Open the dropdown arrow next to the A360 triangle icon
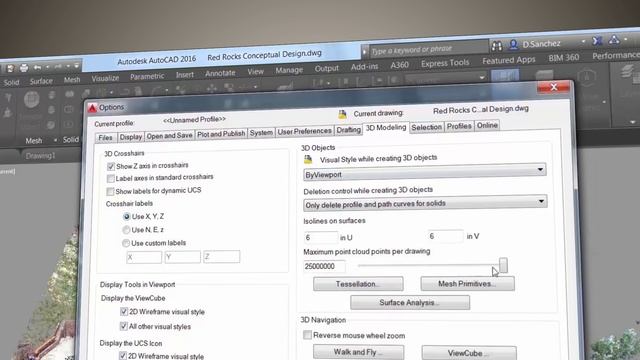The height and width of the screenshot is (360, 640). [626, 39]
